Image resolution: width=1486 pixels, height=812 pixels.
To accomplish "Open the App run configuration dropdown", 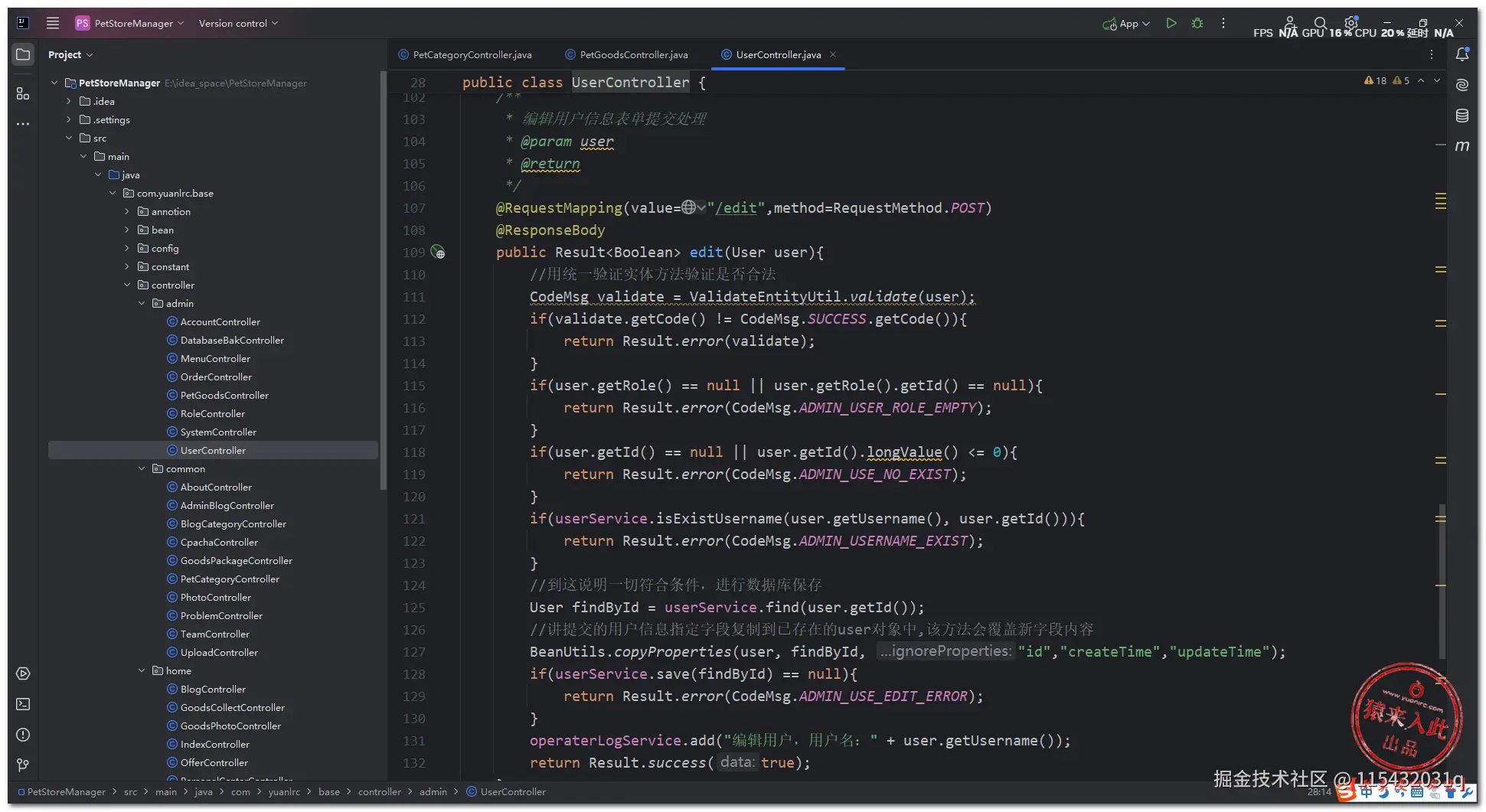I will (x=1126, y=24).
